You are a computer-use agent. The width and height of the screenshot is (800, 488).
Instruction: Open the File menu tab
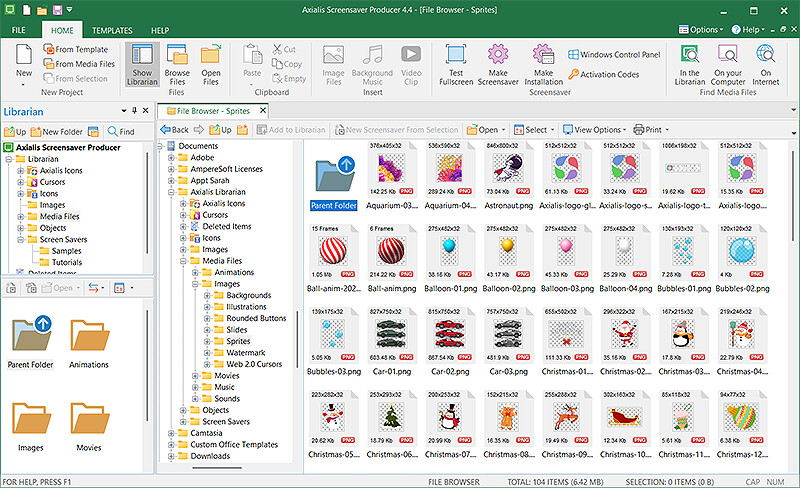[19, 31]
